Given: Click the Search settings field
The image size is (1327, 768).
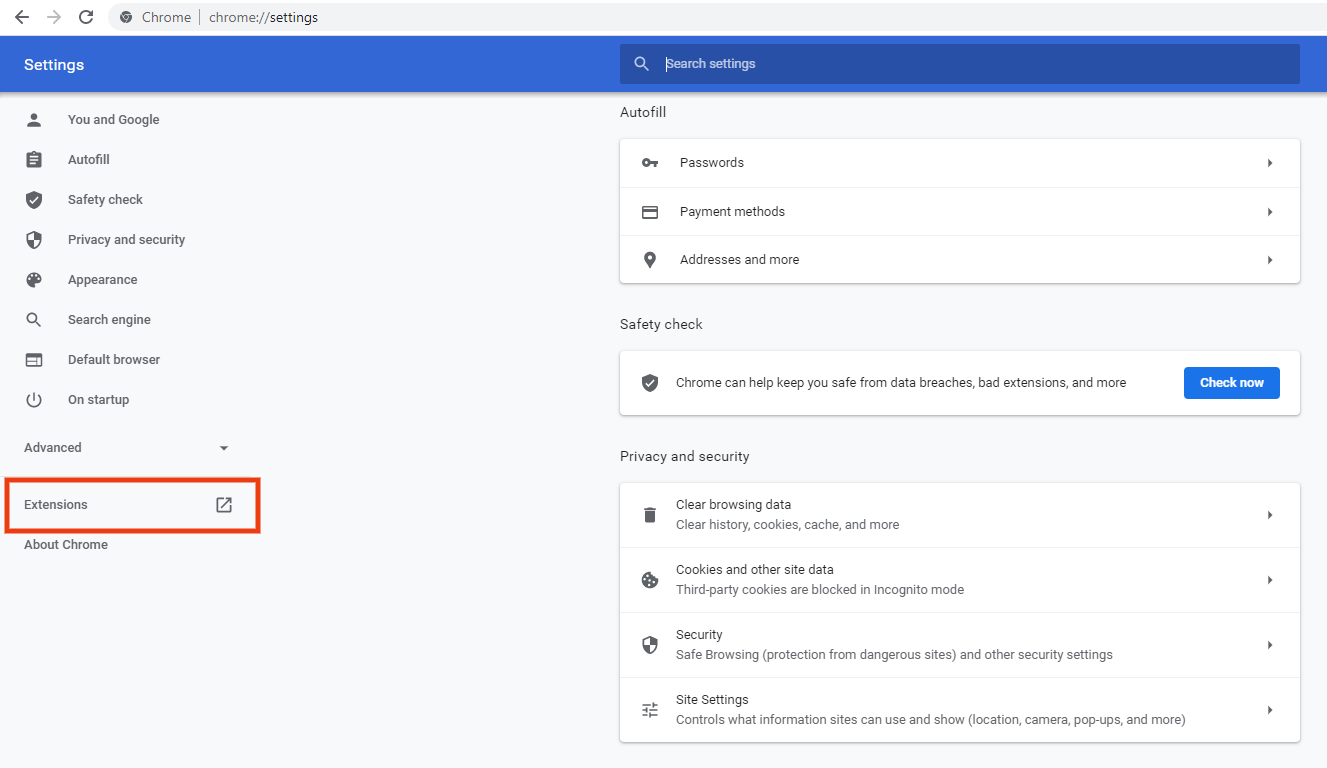Looking at the screenshot, I should click(960, 63).
